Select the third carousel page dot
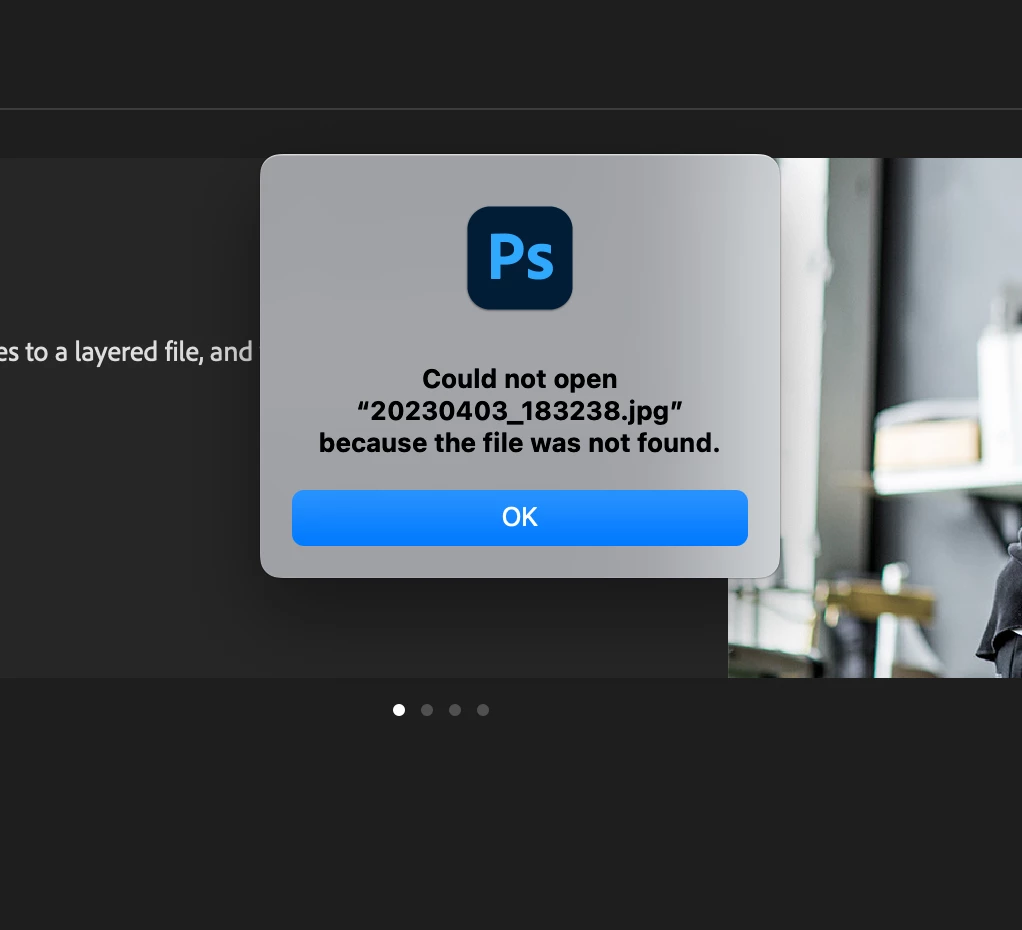 (x=455, y=710)
